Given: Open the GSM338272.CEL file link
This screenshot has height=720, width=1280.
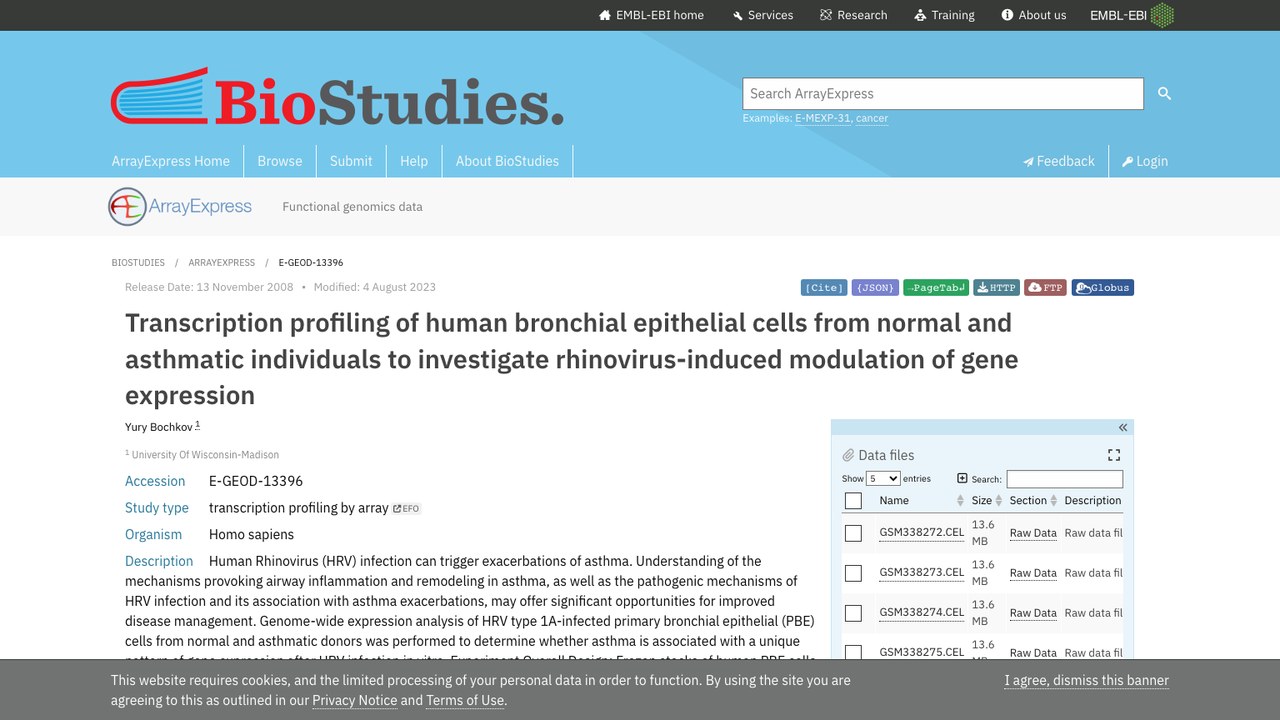Looking at the screenshot, I should [922, 532].
